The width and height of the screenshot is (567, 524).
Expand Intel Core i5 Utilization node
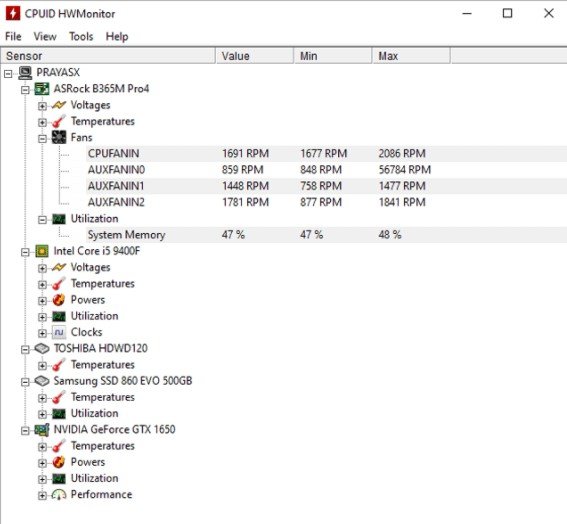[x=42, y=317]
